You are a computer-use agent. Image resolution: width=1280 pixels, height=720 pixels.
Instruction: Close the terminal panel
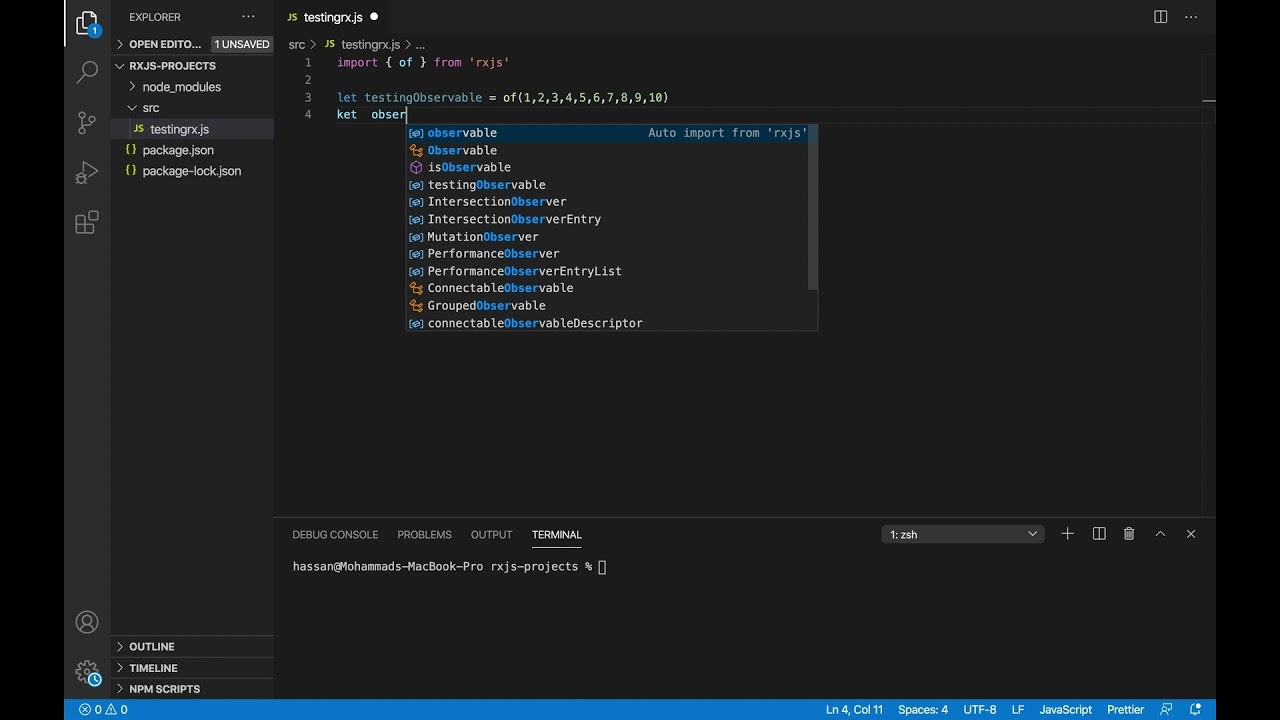1191,534
